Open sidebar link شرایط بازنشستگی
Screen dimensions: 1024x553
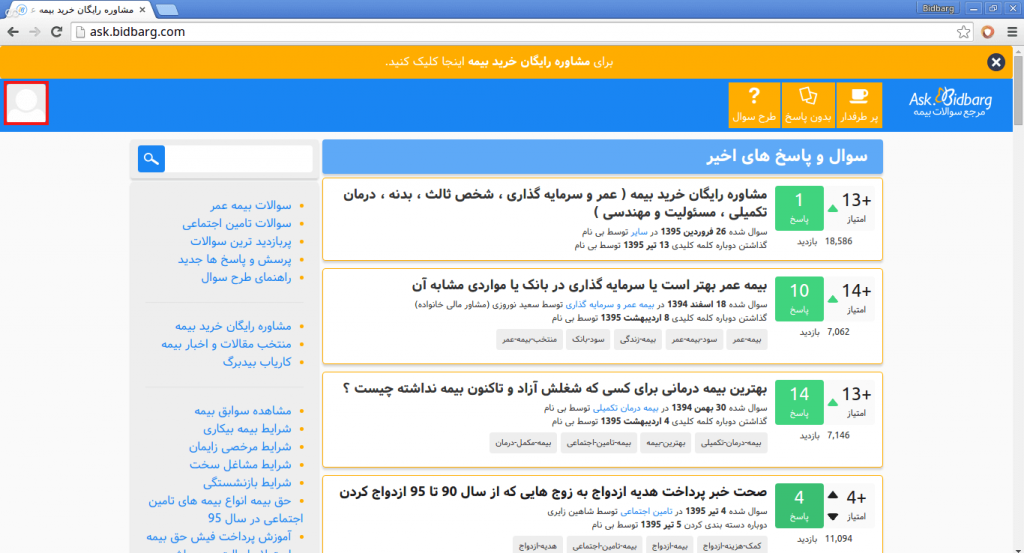pos(247,483)
